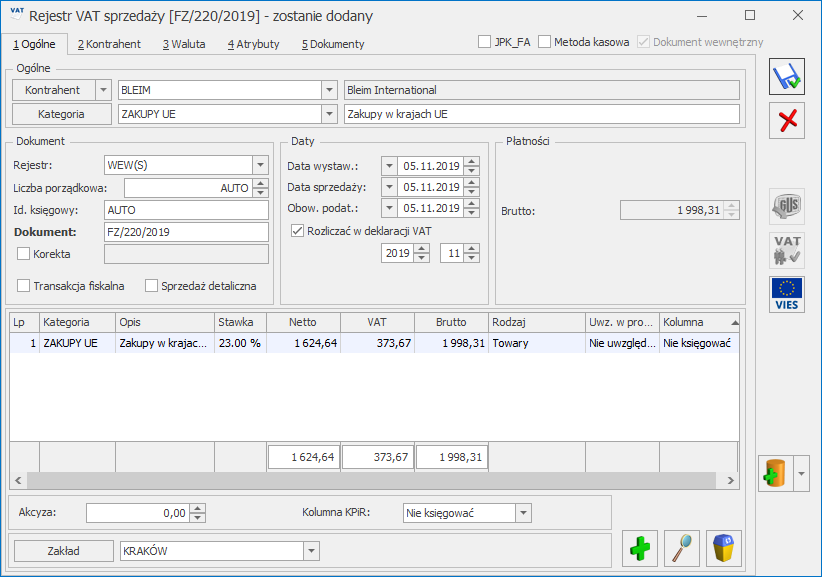Click the Akcyza value stepper
Image resolution: width=822 pixels, height=577 pixels.
coord(198,513)
